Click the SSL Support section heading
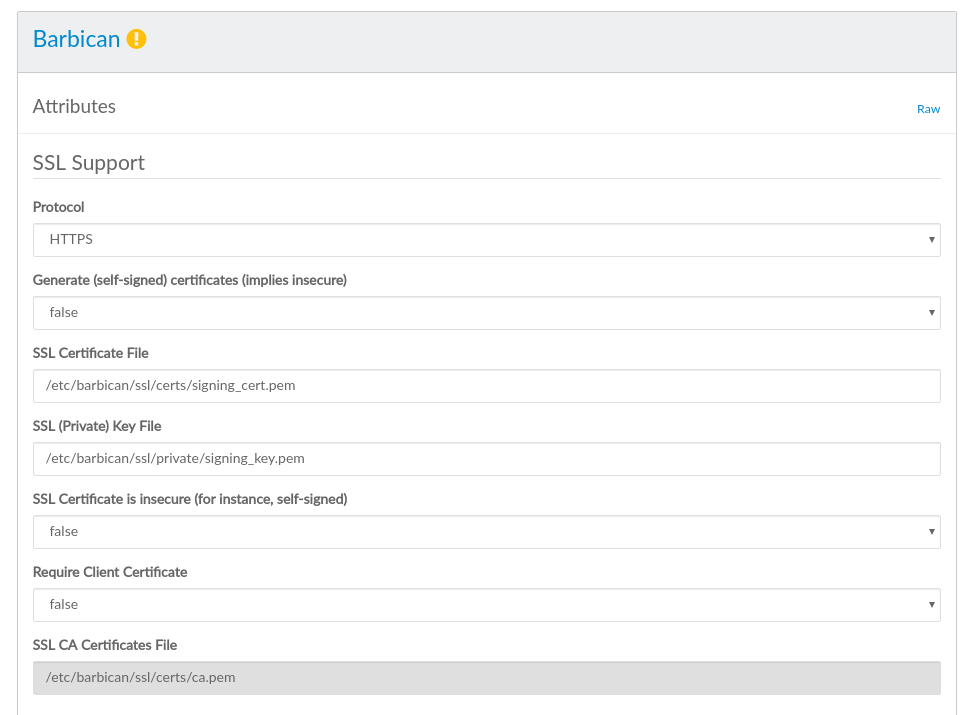This screenshot has height=715, width=979. tap(89, 163)
